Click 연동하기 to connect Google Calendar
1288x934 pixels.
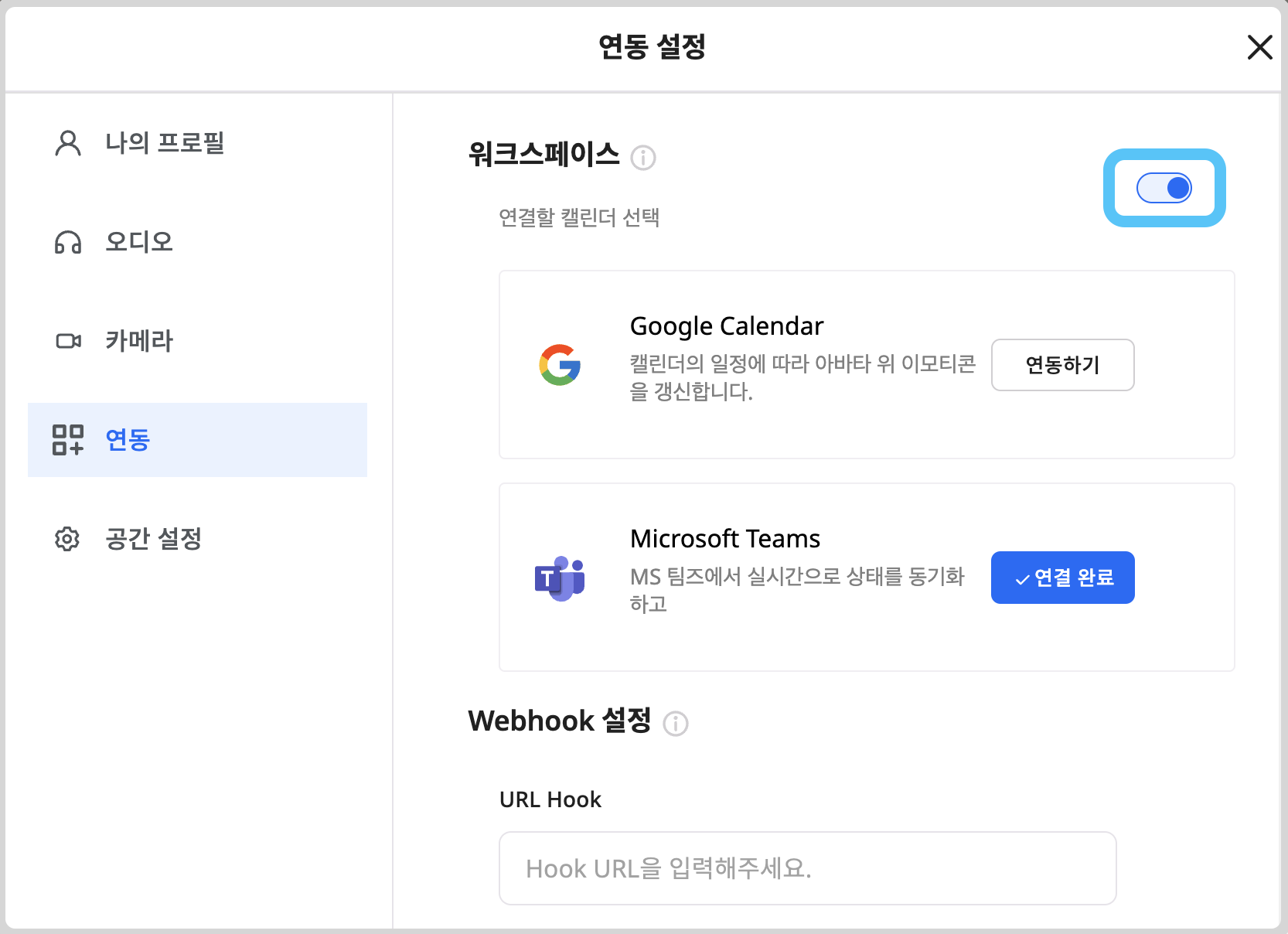(1062, 365)
